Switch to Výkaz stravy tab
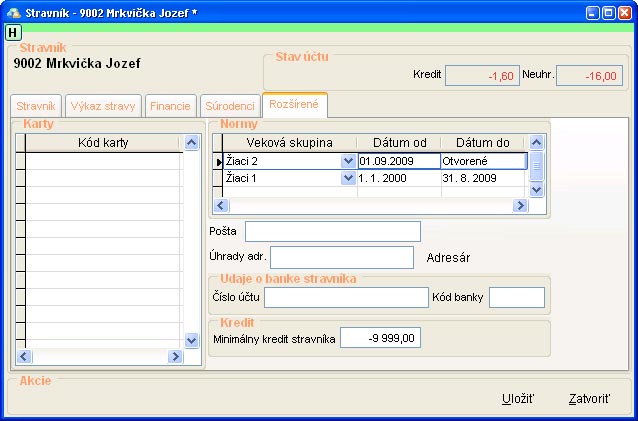 (x=103, y=105)
